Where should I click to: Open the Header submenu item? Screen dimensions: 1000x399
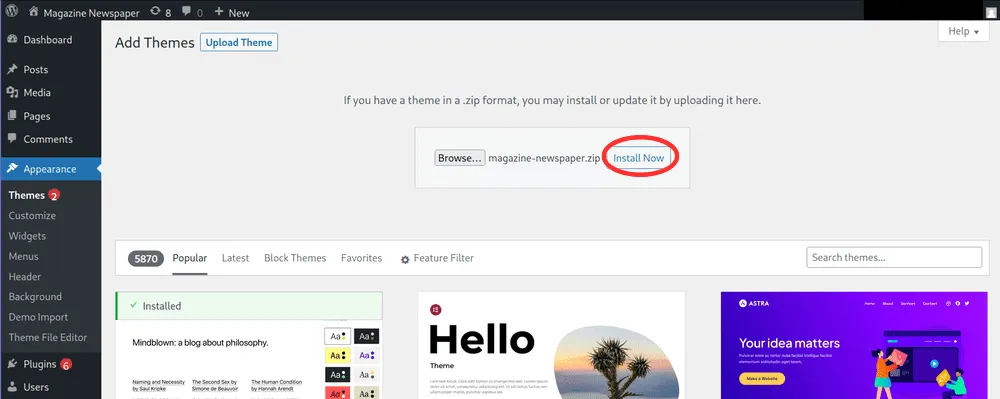pyautogui.click(x=25, y=277)
